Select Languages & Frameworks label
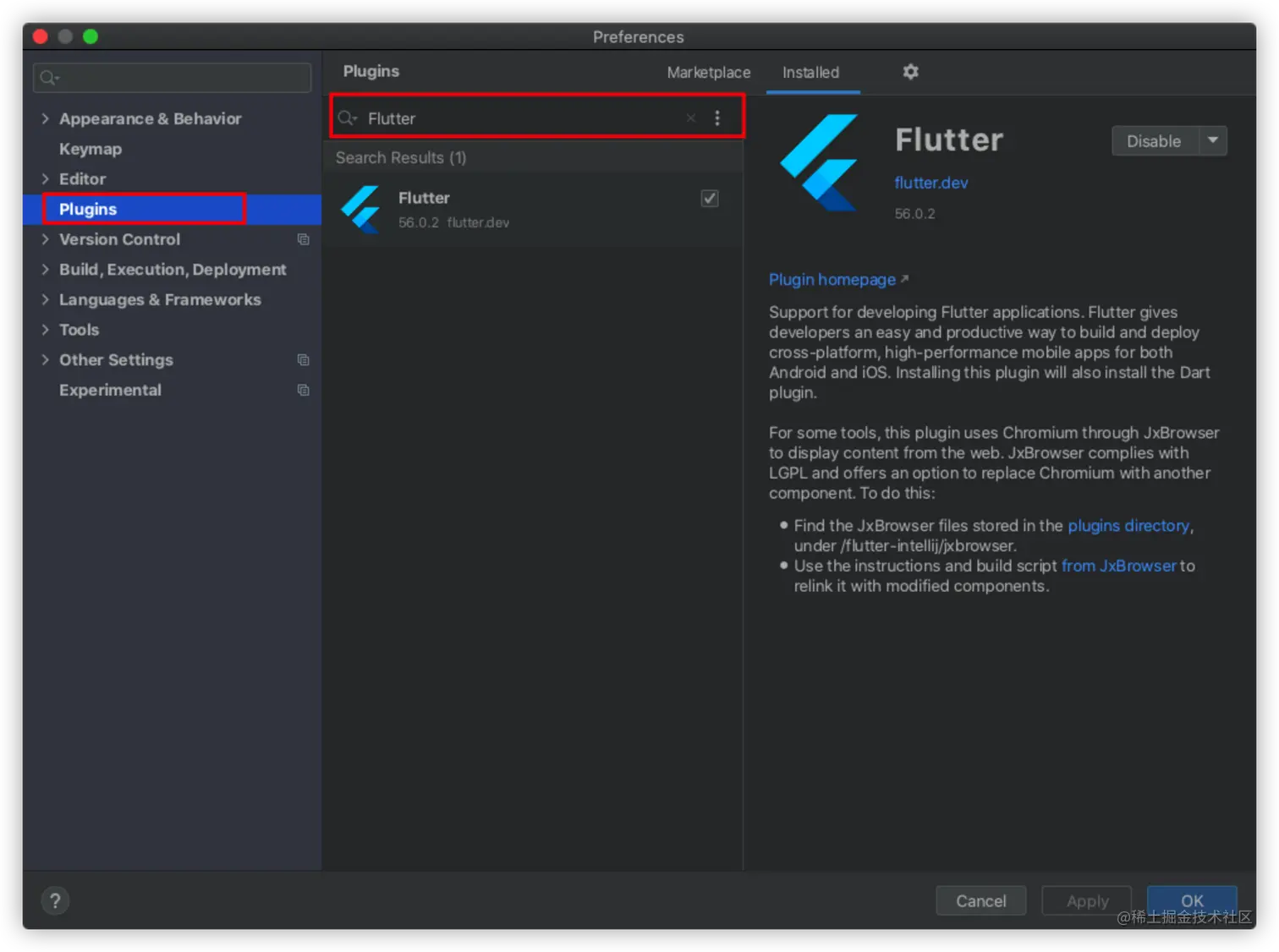 pyautogui.click(x=160, y=300)
